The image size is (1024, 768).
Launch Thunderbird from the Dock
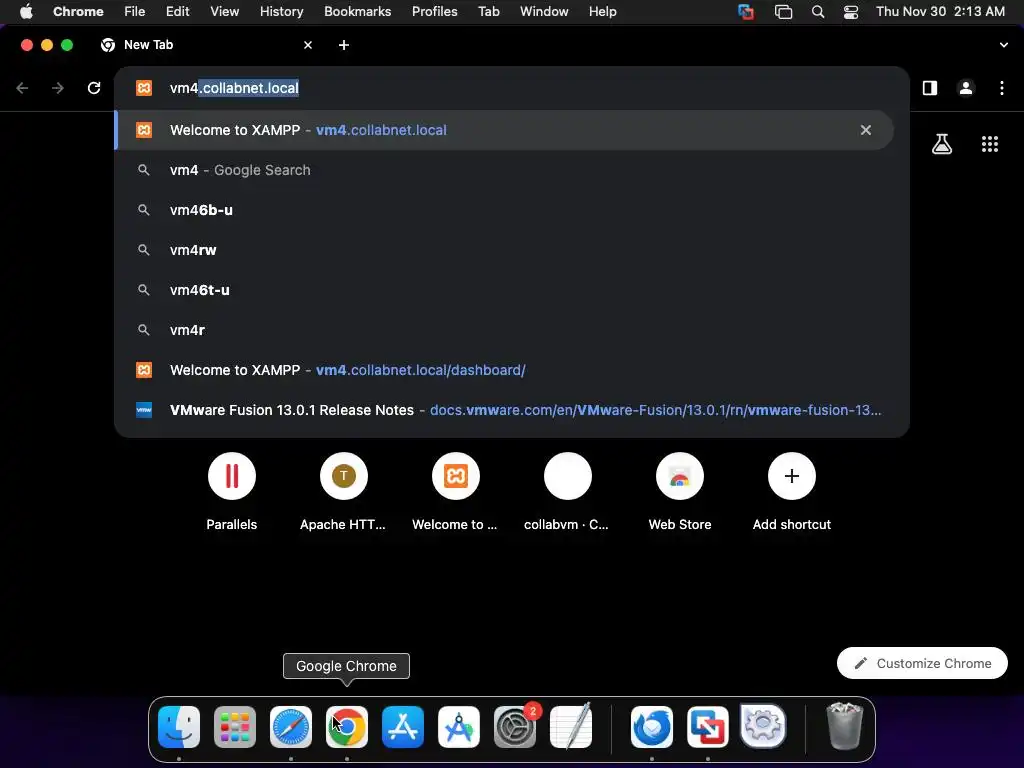tap(652, 726)
